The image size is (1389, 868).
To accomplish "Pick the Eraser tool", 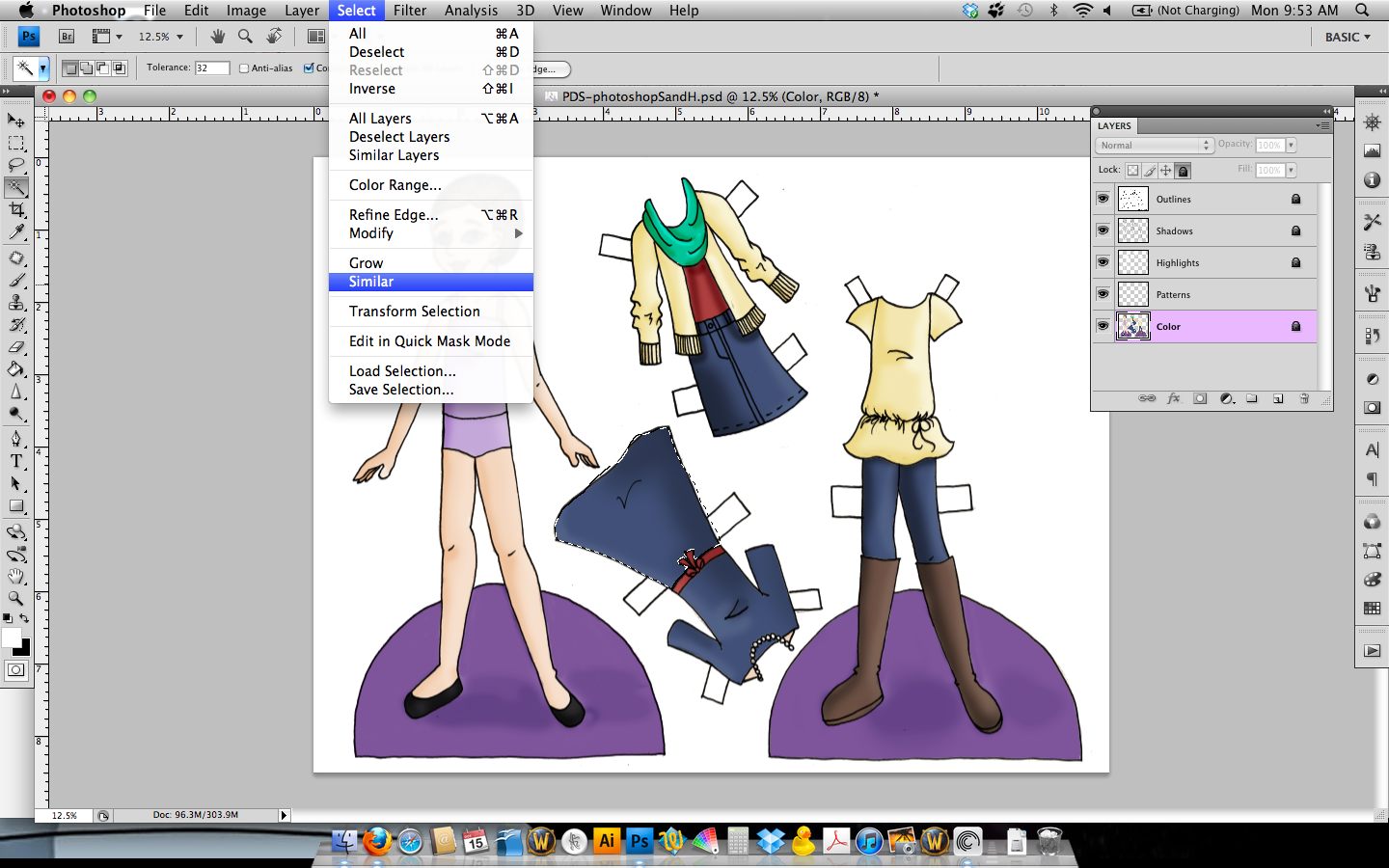I will click(x=16, y=347).
